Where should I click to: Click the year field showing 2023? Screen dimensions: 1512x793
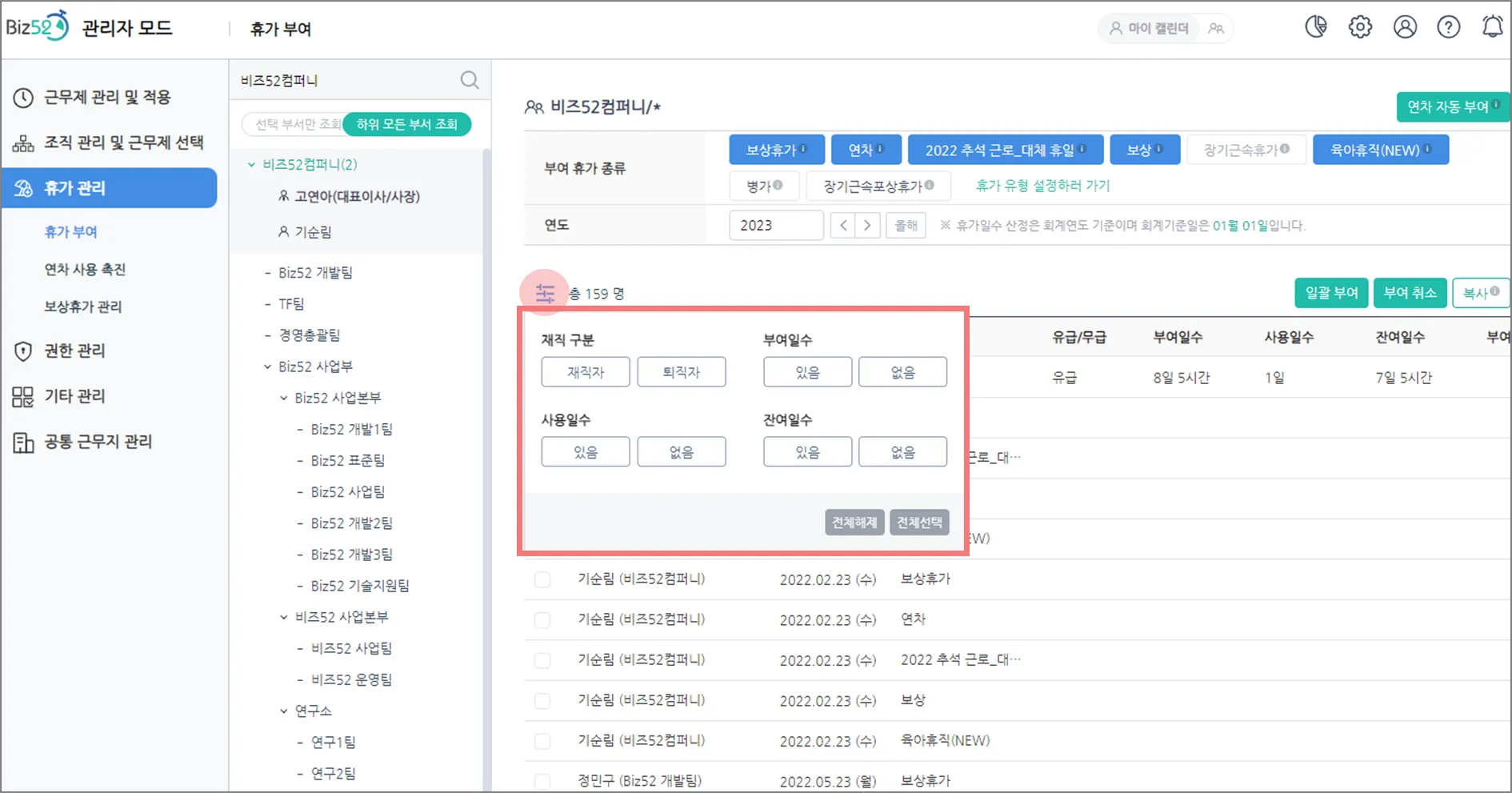(776, 226)
